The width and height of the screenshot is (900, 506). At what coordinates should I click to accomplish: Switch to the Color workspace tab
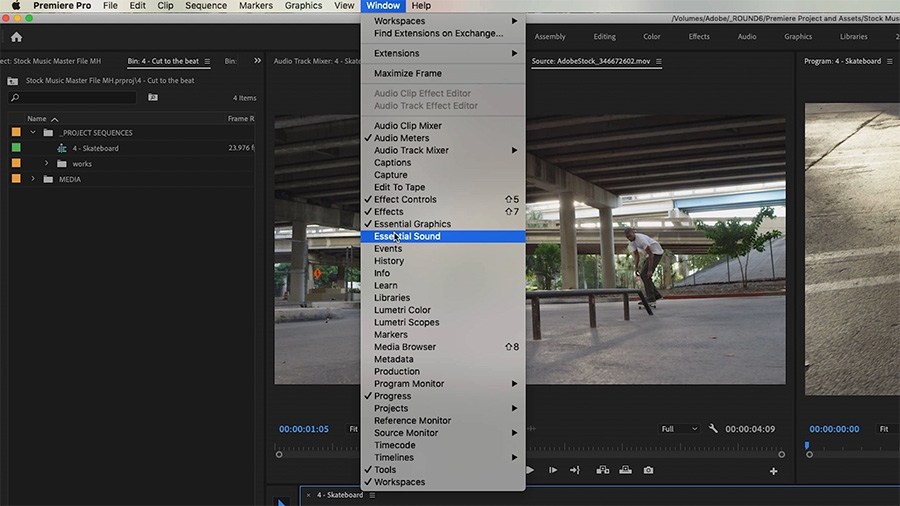coord(651,37)
